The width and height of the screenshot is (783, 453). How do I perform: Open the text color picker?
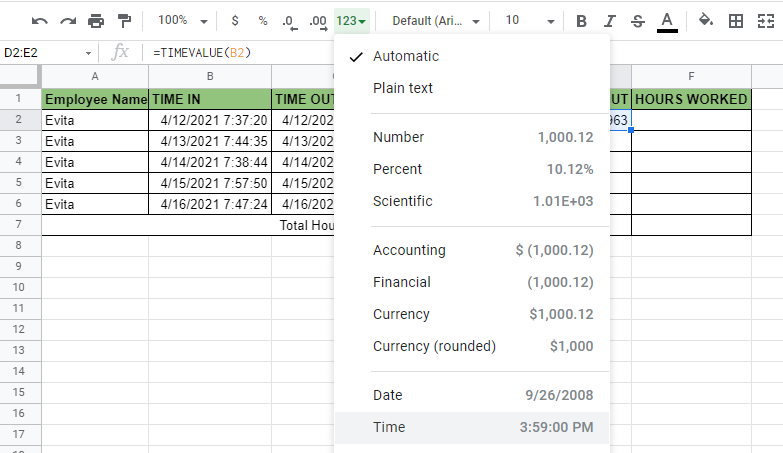[667, 20]
